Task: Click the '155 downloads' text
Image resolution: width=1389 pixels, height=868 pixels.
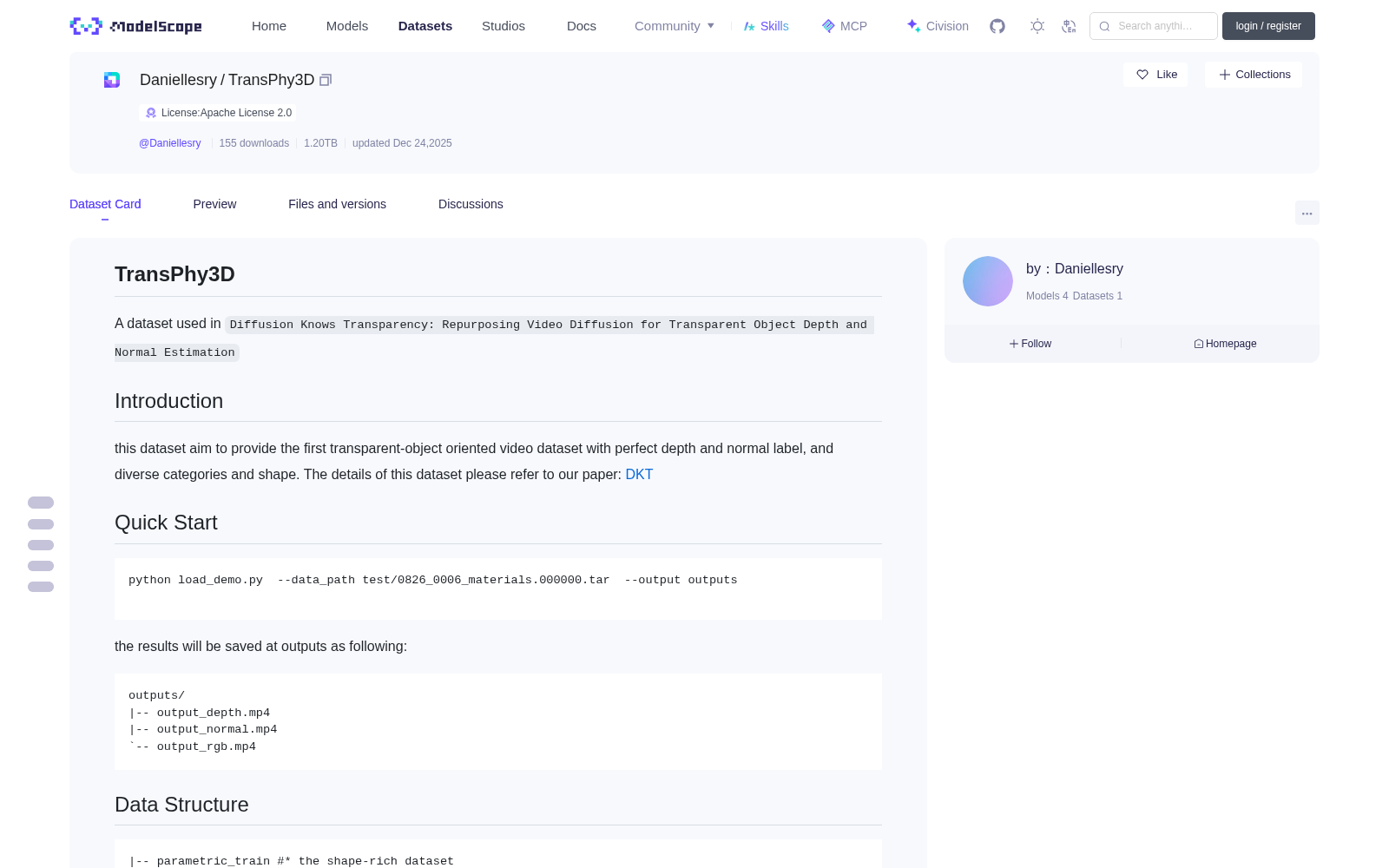Action: (253, 143)
